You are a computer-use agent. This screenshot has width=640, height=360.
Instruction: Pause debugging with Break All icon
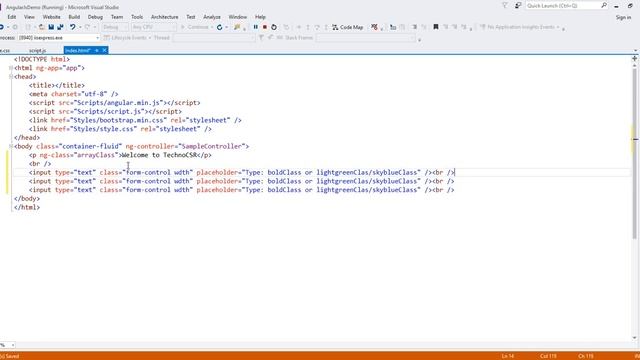[x=256, y=27]
